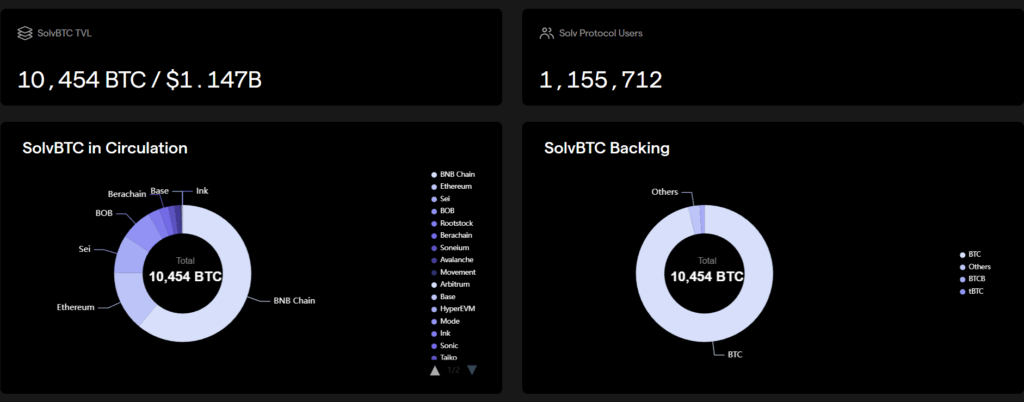1024x402 pixels.
Task: Click the SolvBTC TVL layers icon
Action: [25, 33]
